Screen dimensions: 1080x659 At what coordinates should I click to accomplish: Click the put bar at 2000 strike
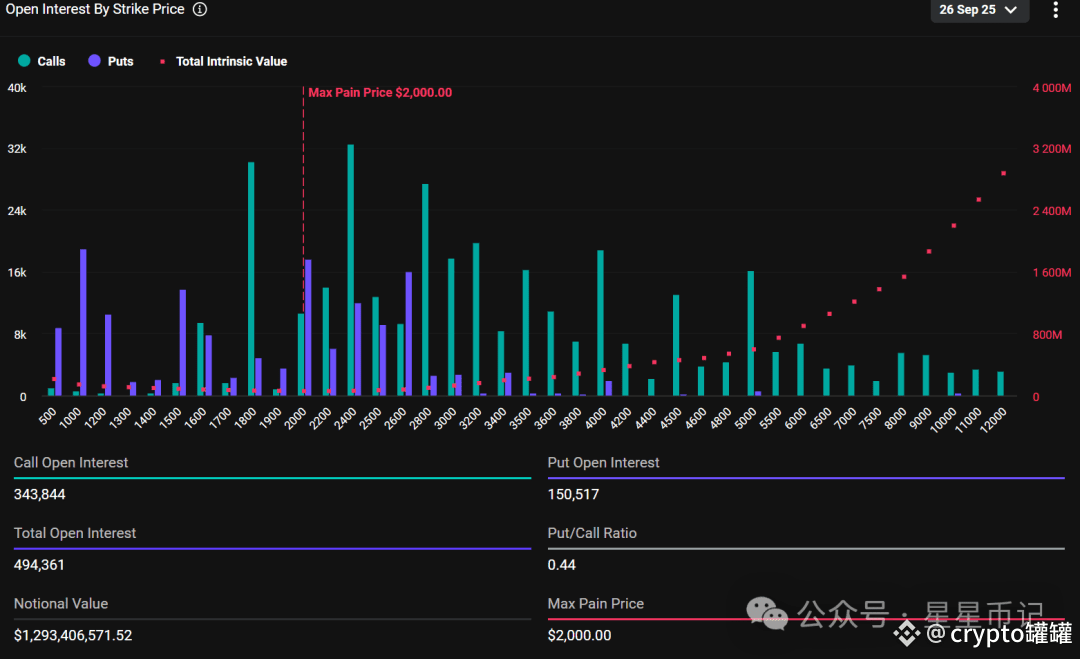(308, 327)
